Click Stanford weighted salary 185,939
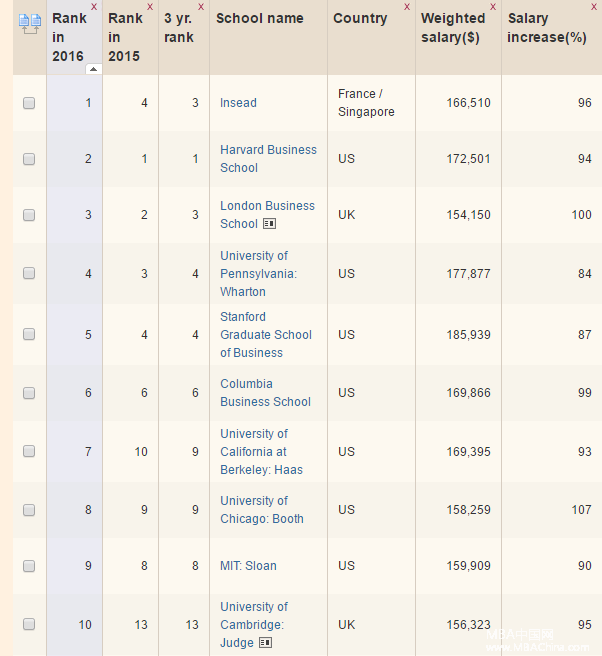This screenshot has width=602, height=656. pyautogui.click(x=468, y=335)
